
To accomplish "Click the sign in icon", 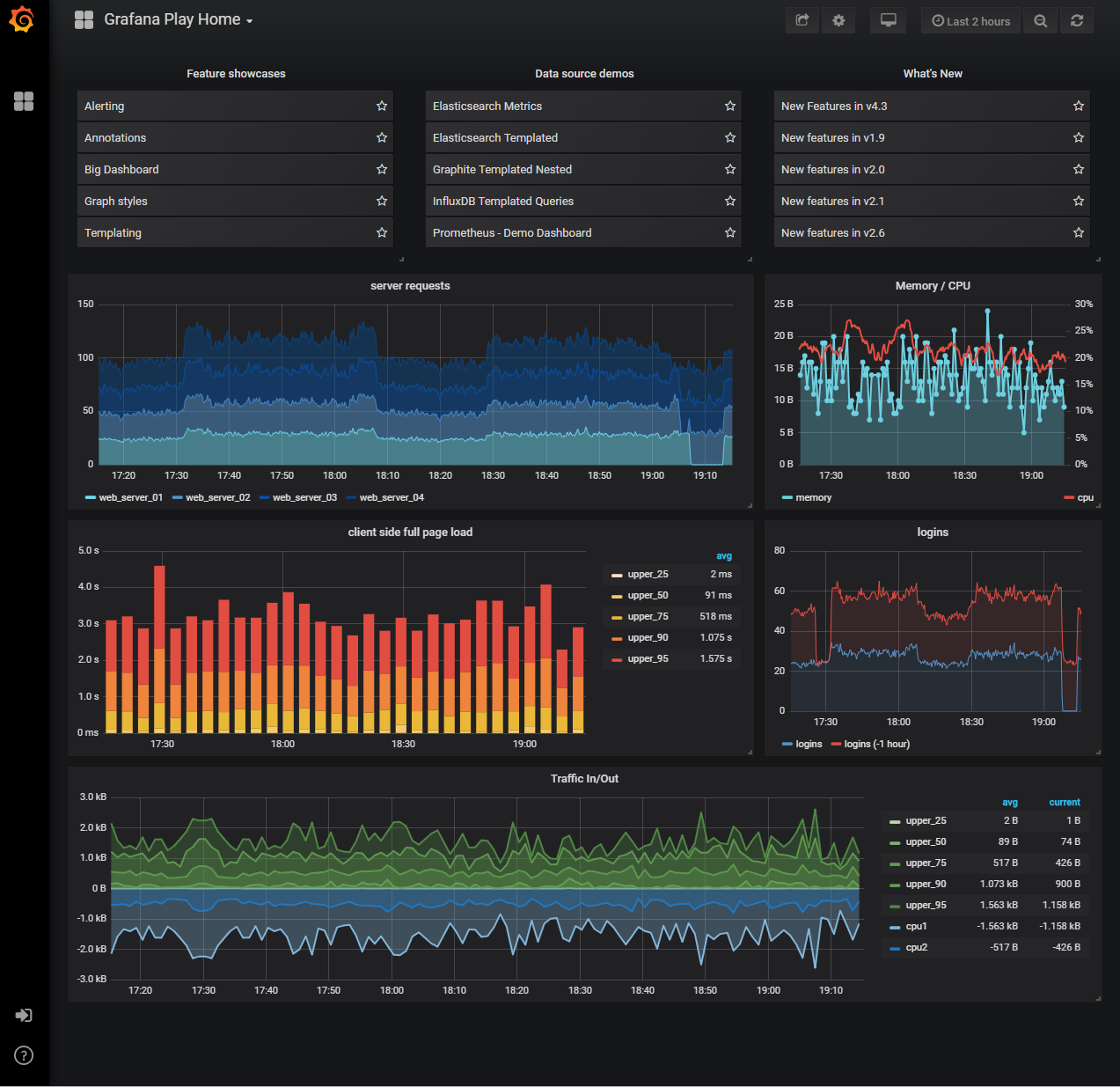I will point(24,1015).
